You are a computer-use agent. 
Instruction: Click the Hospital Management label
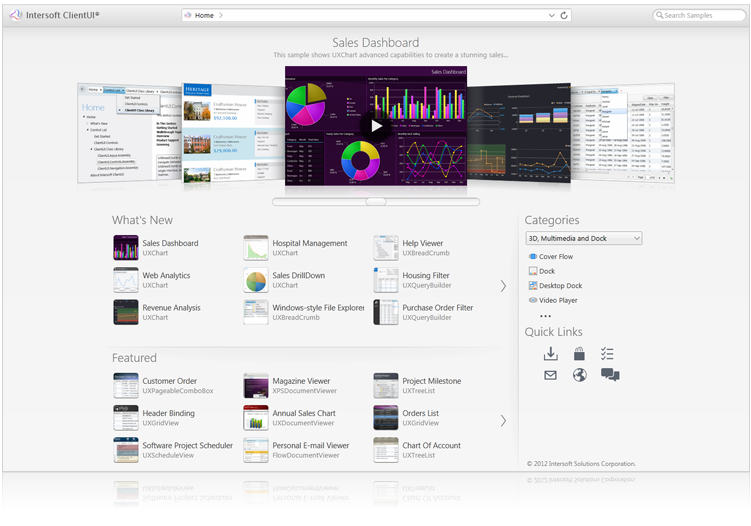click(310, 243)
